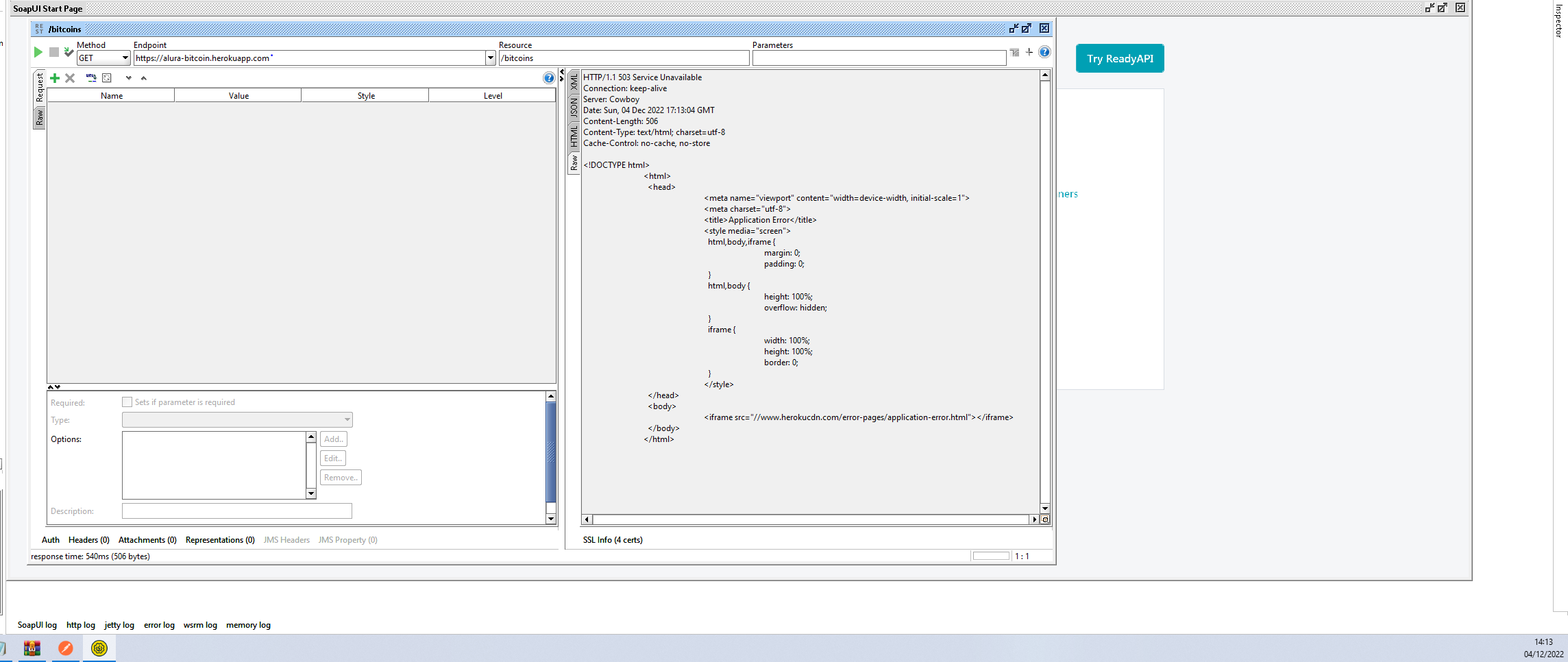1568x662 pixels.
Task: Open the wsrm log tab
Action: tap(200, 625)
